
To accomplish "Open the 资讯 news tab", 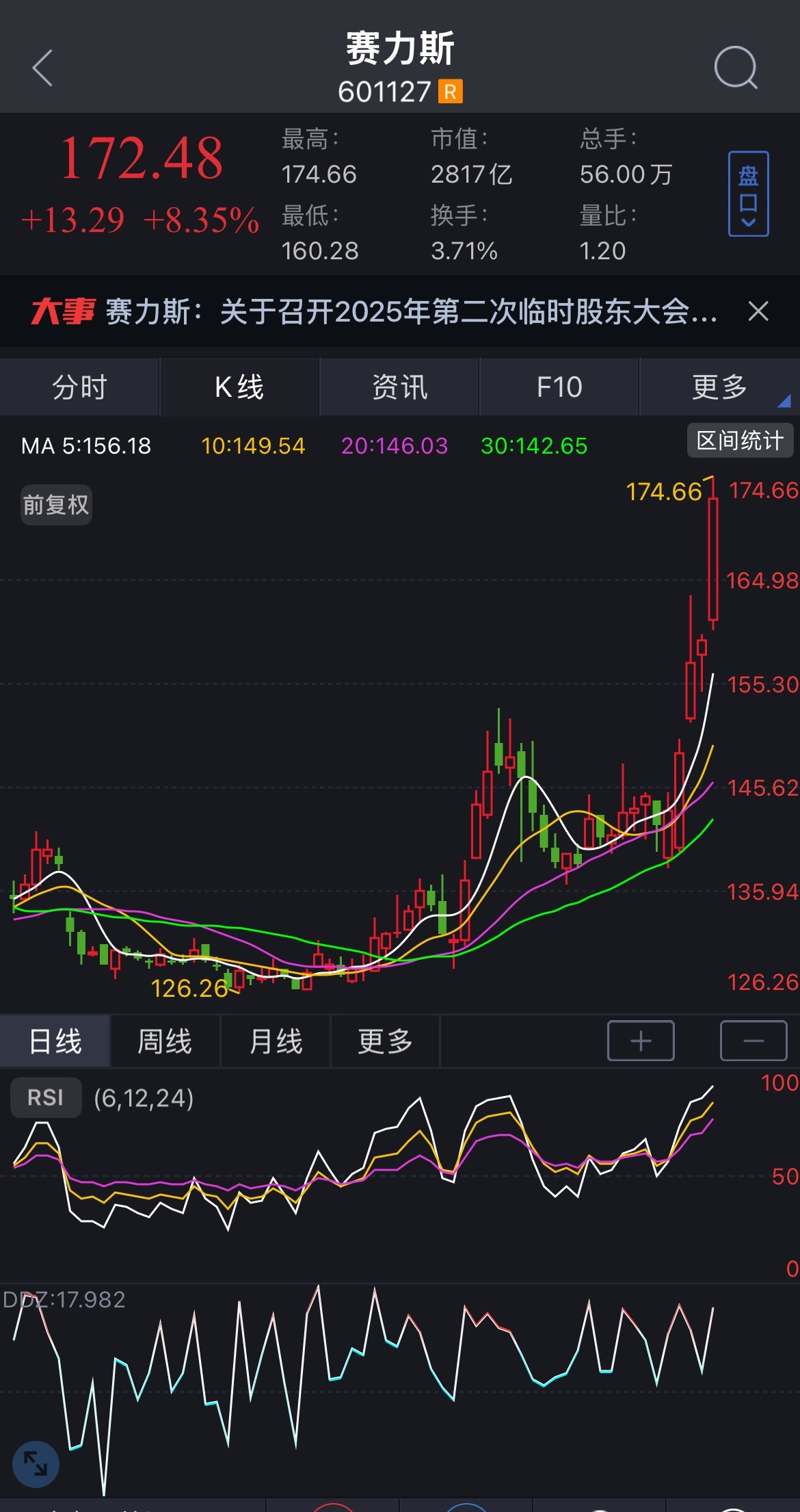I will [x=399, y=387].
